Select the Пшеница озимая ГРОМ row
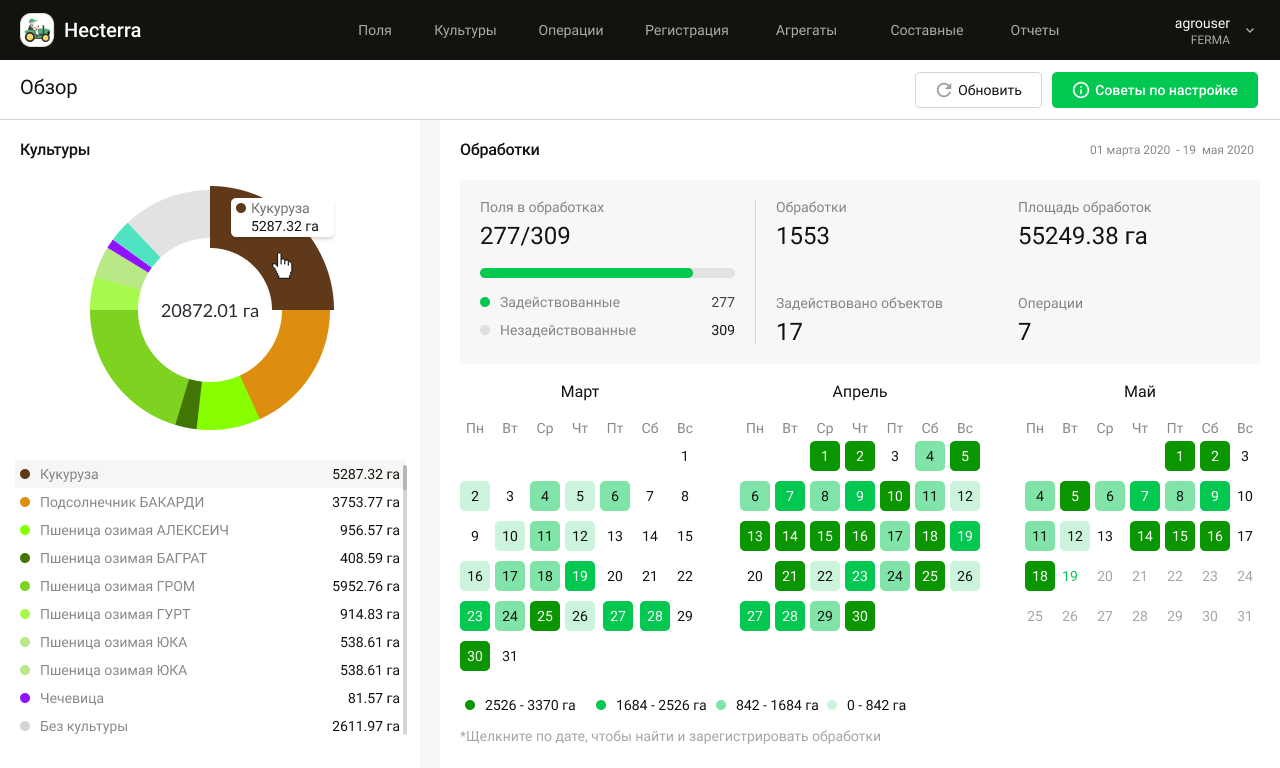Viewport: 1280px width, 768px height. [210, 586]
